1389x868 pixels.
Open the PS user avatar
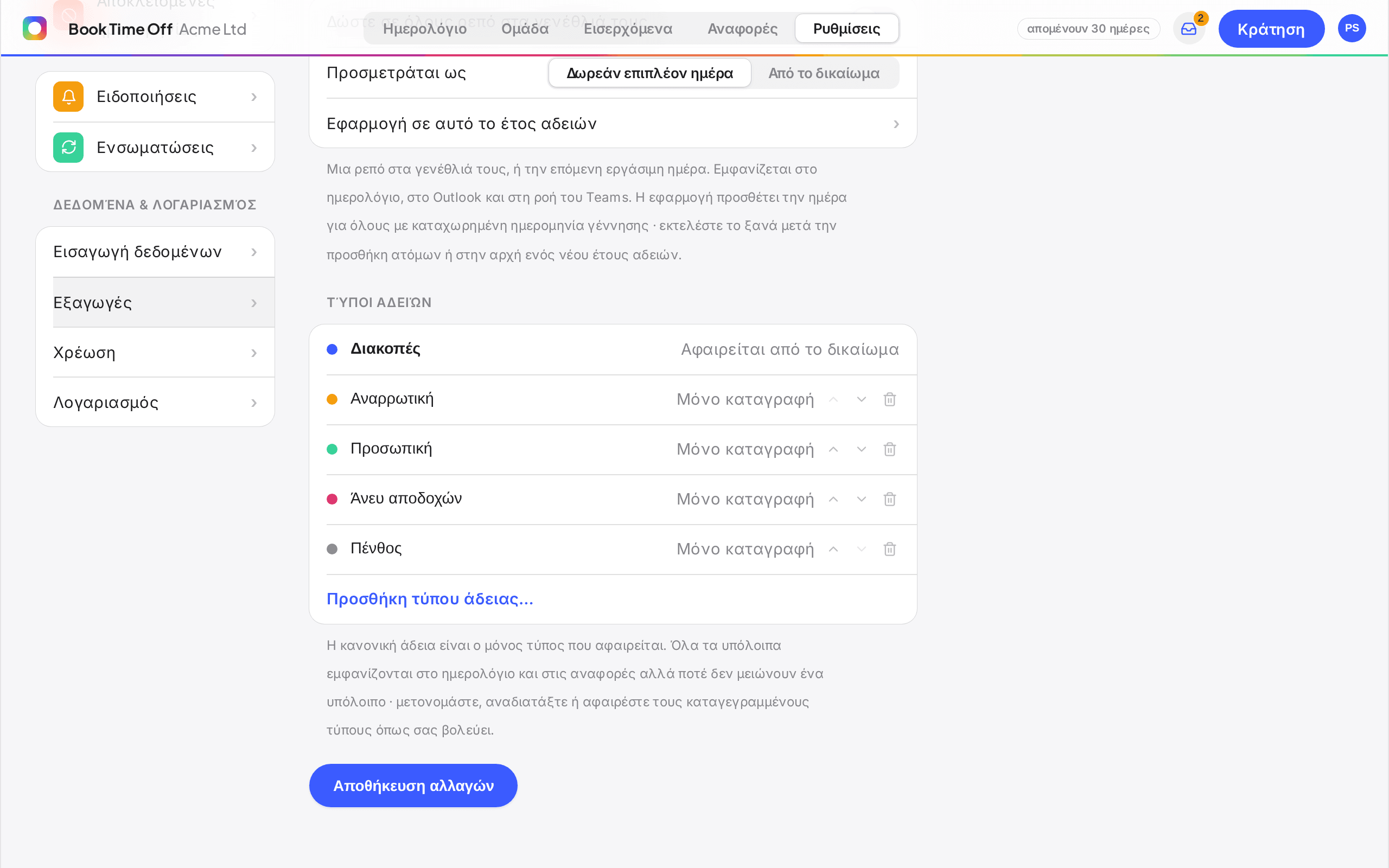click(1352, 29)
